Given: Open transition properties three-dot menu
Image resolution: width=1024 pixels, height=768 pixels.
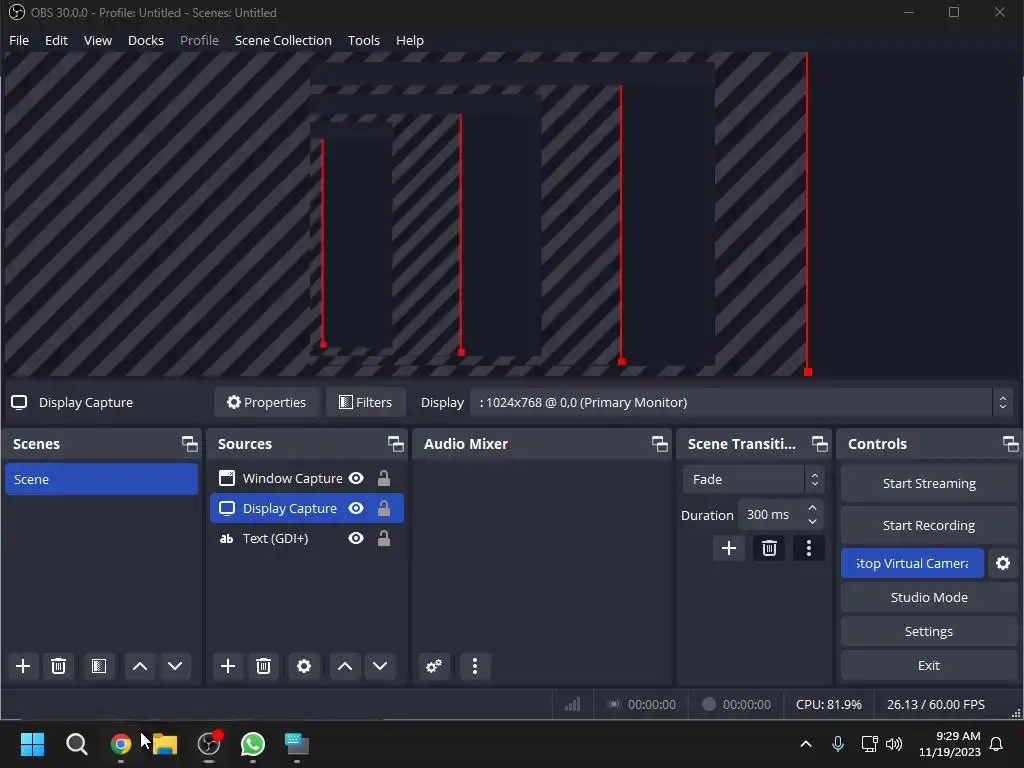Looking at the screenshot, I should coord(808,548).
